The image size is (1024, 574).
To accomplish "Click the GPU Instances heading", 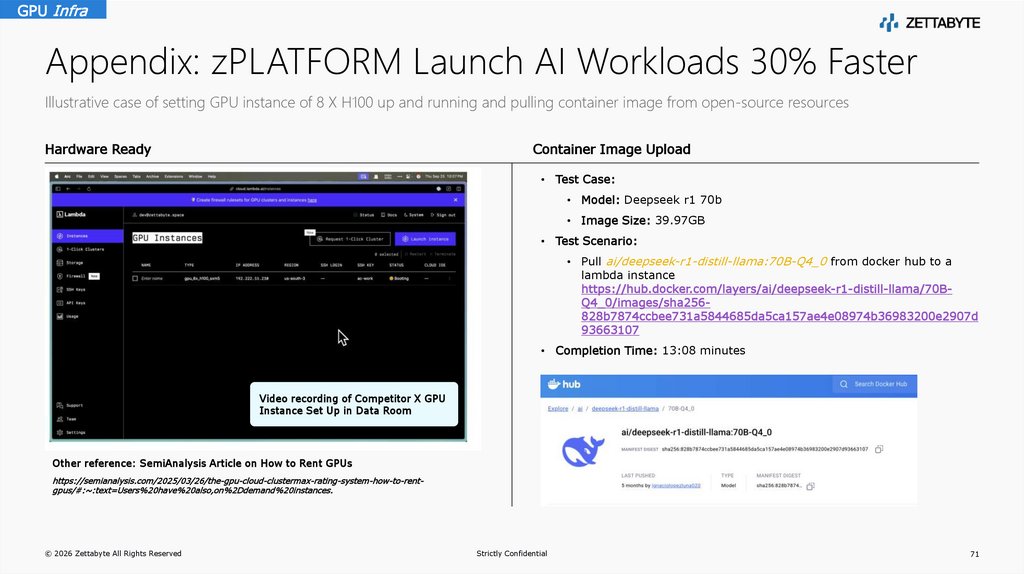I will 167,238.
